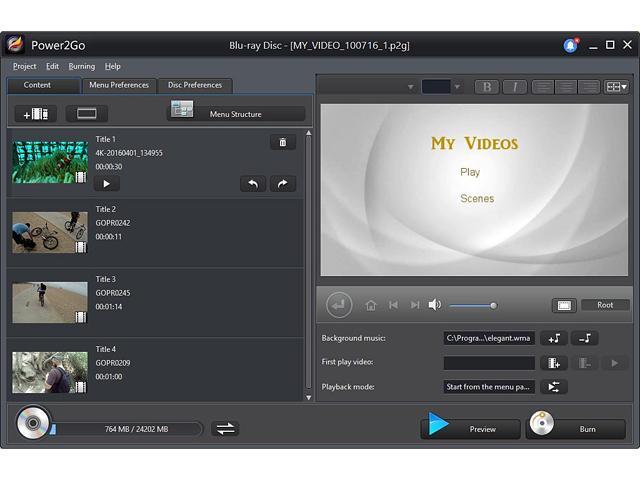Delete Title 1 with the trash icon
Viewport: 640px width, 480px height.
pyautogui.click(x=282, y=143)
